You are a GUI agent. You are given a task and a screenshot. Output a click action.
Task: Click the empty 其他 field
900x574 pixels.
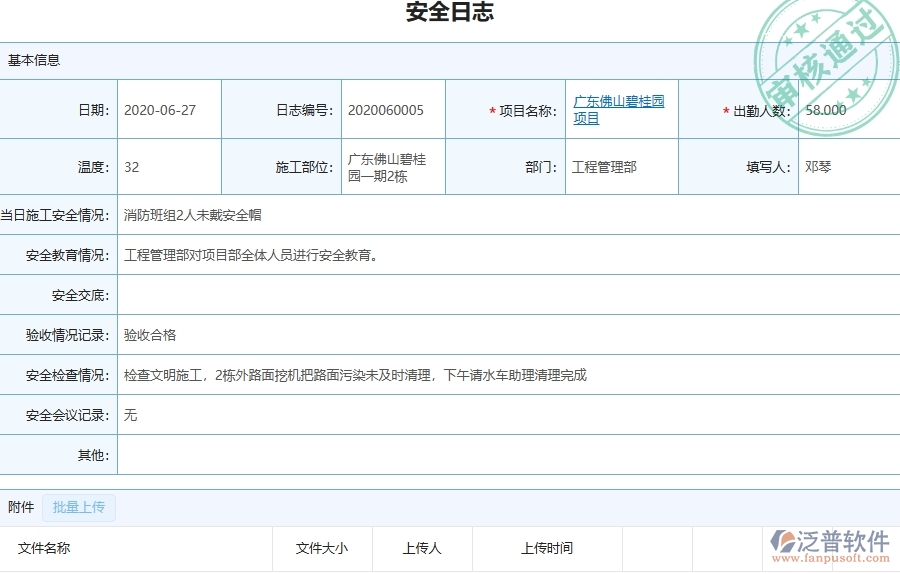click(500, 455)
